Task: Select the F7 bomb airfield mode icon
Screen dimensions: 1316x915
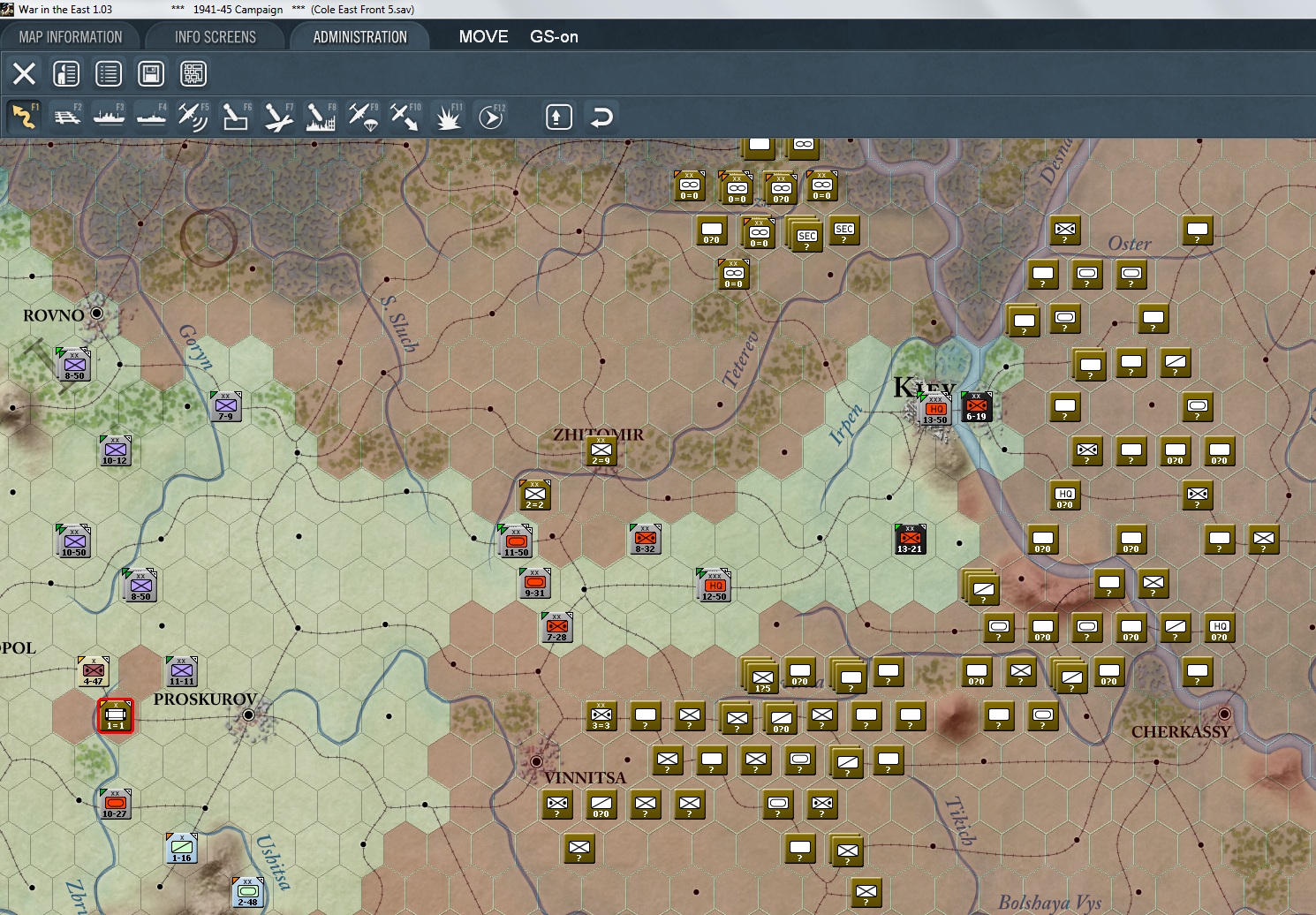Action: tap(278, 117)
